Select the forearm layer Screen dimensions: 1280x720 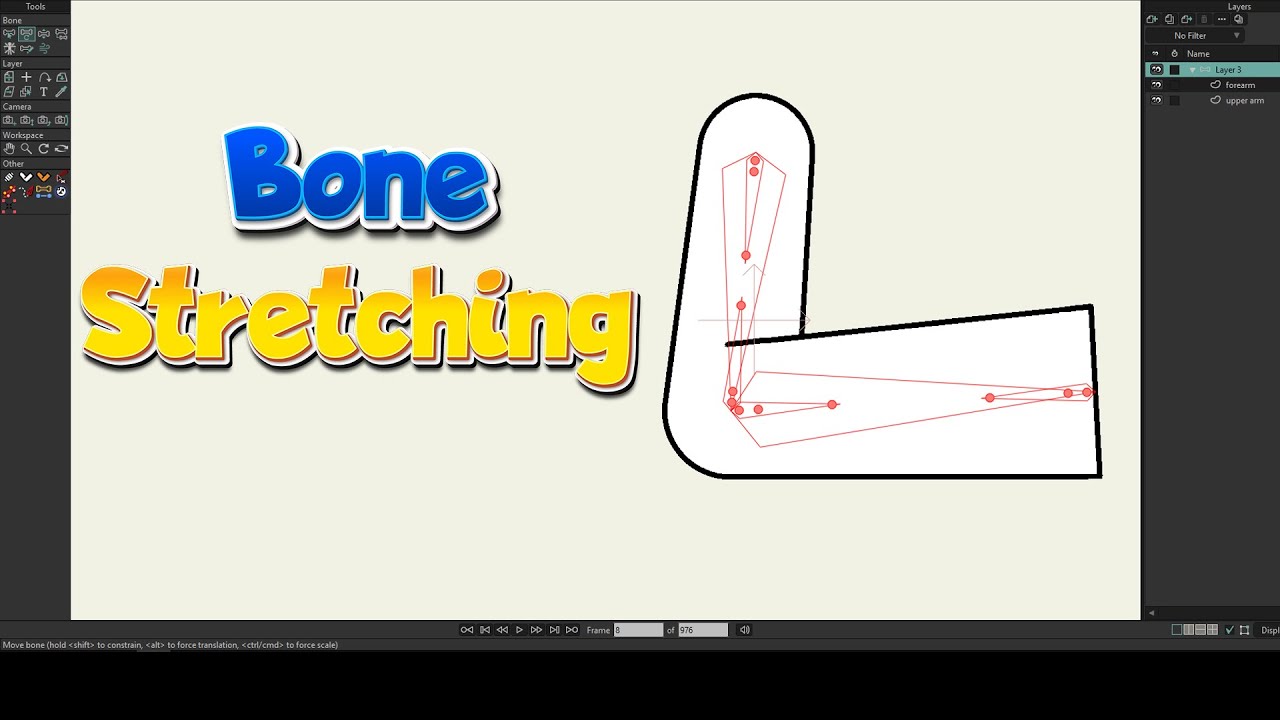(1240, 85)
